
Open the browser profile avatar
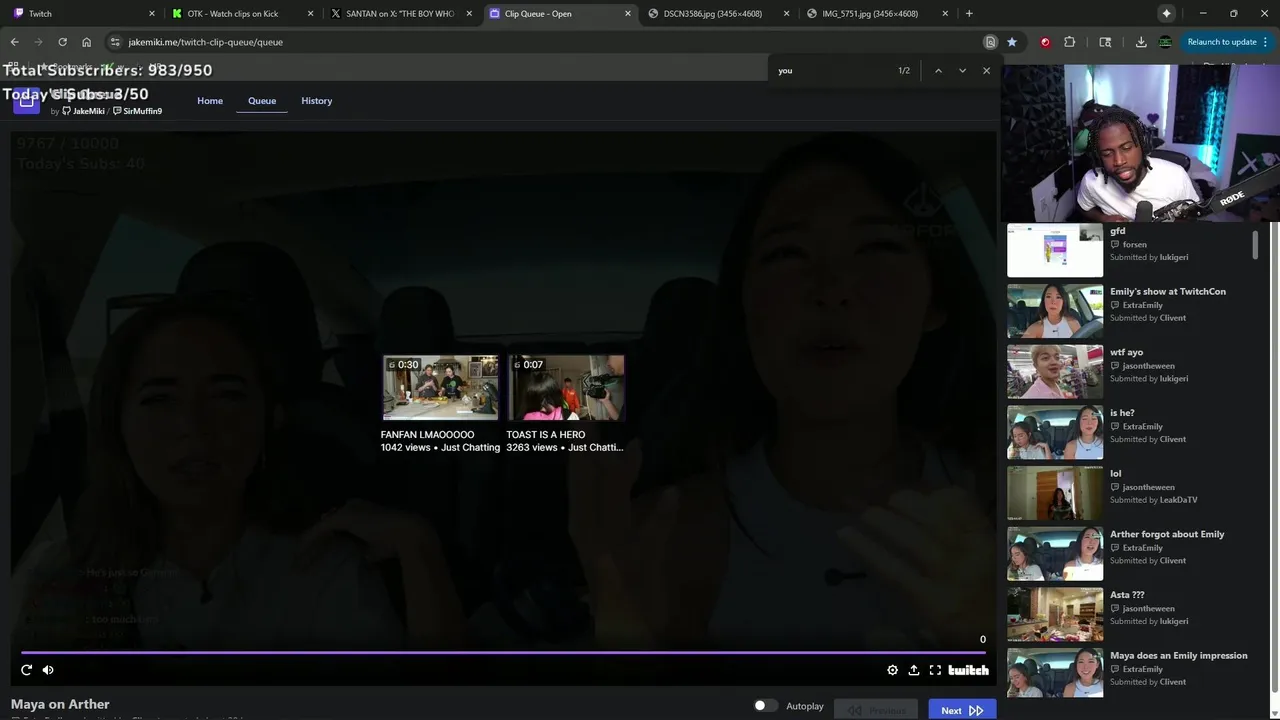point(1165,42)
